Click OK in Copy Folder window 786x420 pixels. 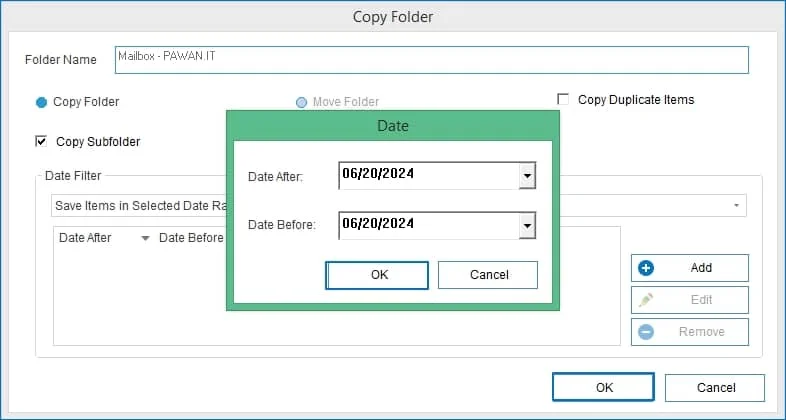click(x=604, y=387)
